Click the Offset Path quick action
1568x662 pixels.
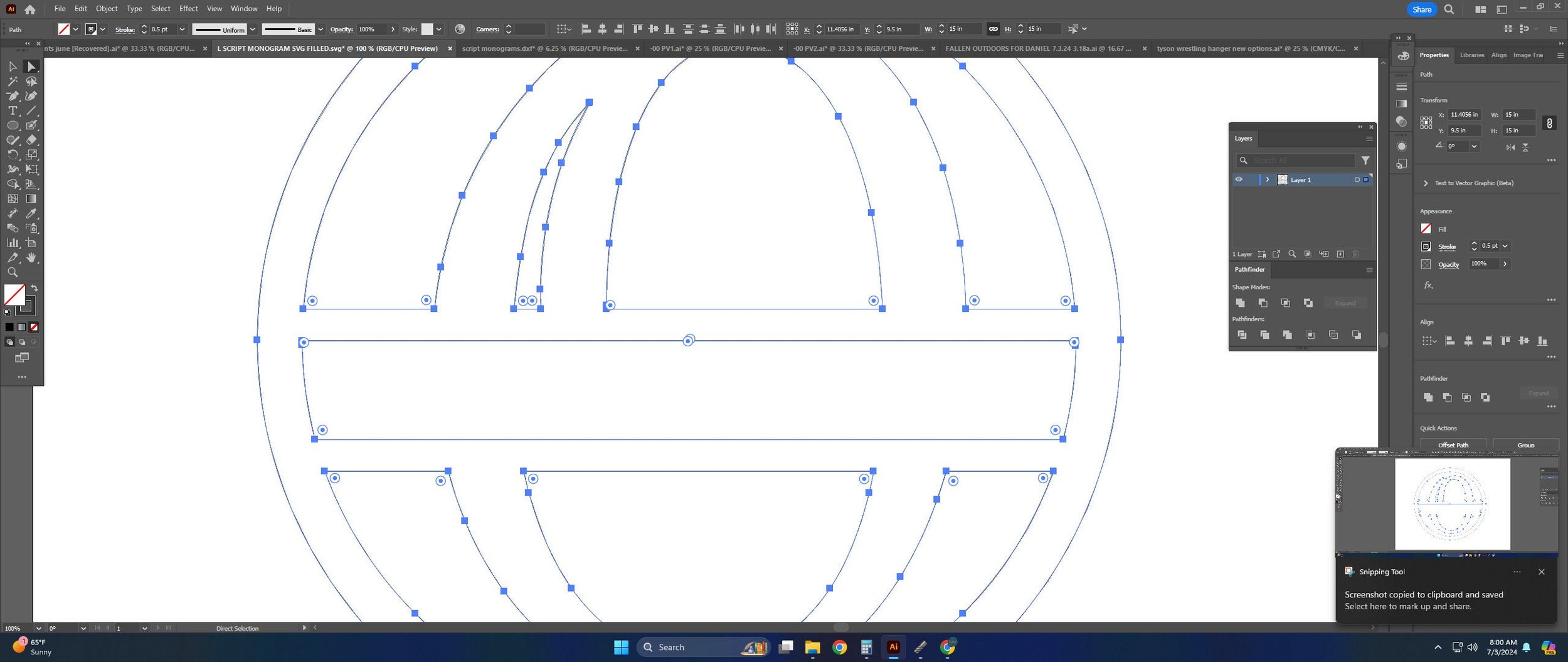[1453, 445]
